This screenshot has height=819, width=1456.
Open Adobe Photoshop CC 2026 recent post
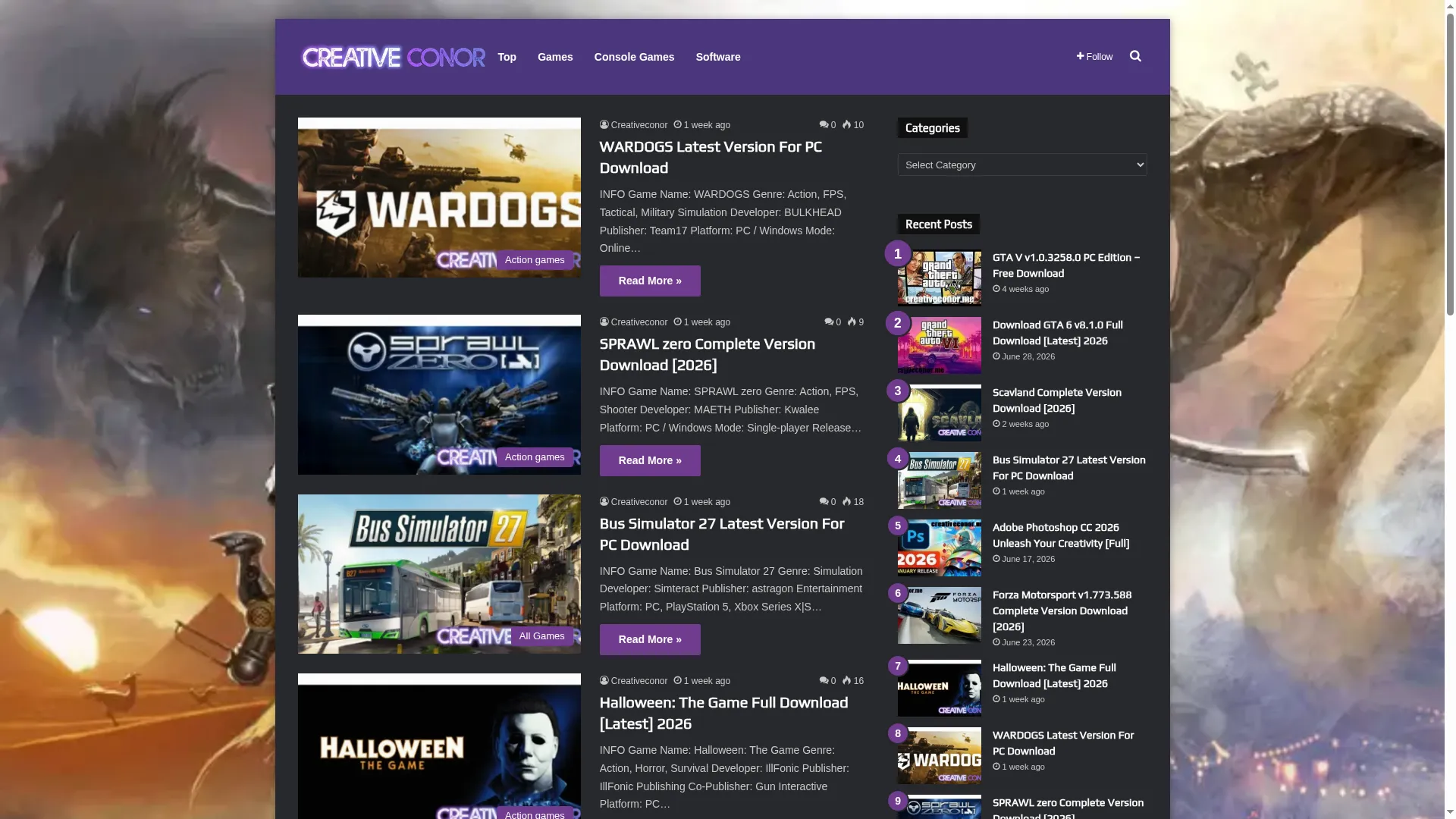(1061, 535)
